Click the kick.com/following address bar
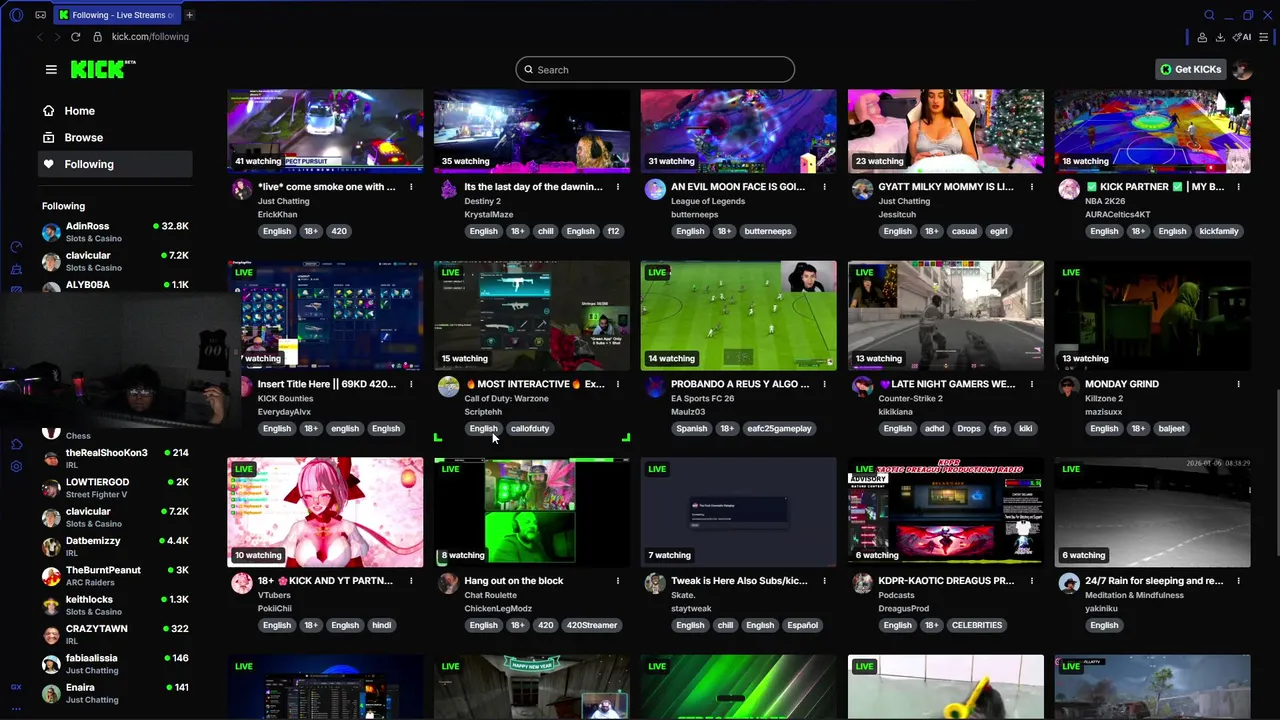 [150, 37]
